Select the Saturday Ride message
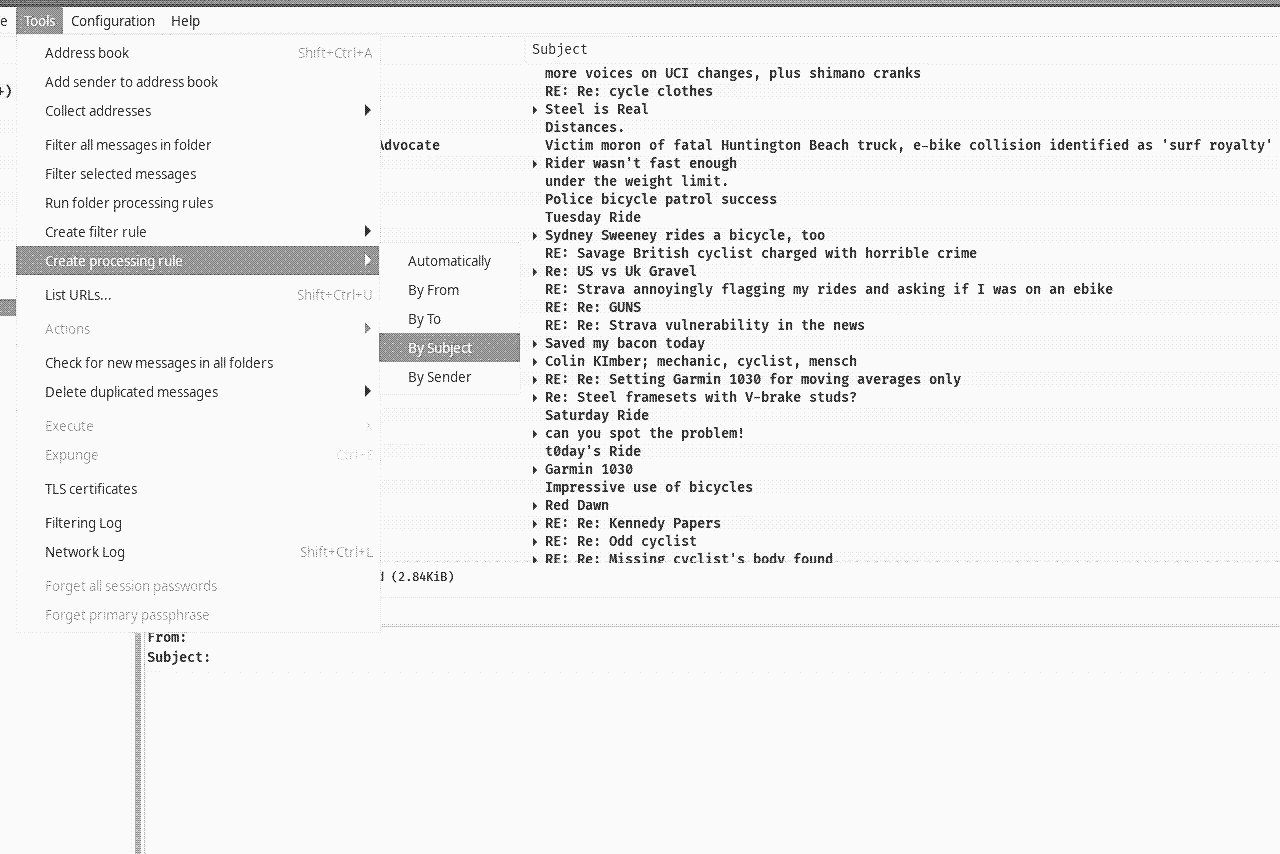Viewport: 1280px width, 854px height. click(597, 415)
